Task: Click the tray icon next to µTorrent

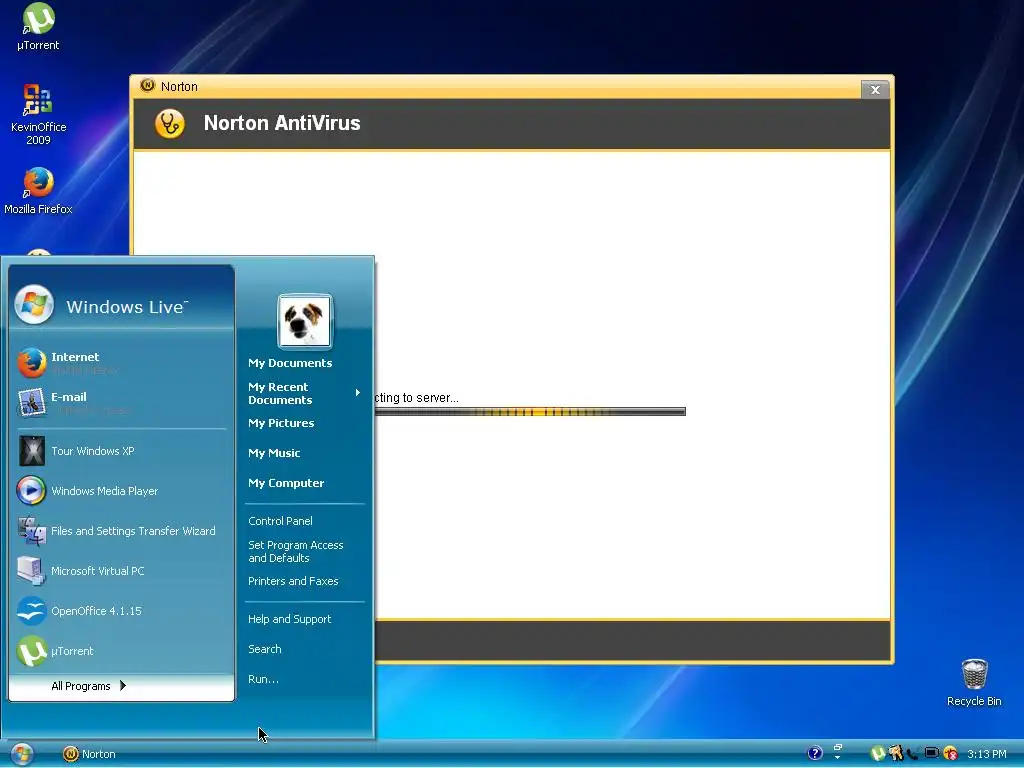Action: point(896,754)
